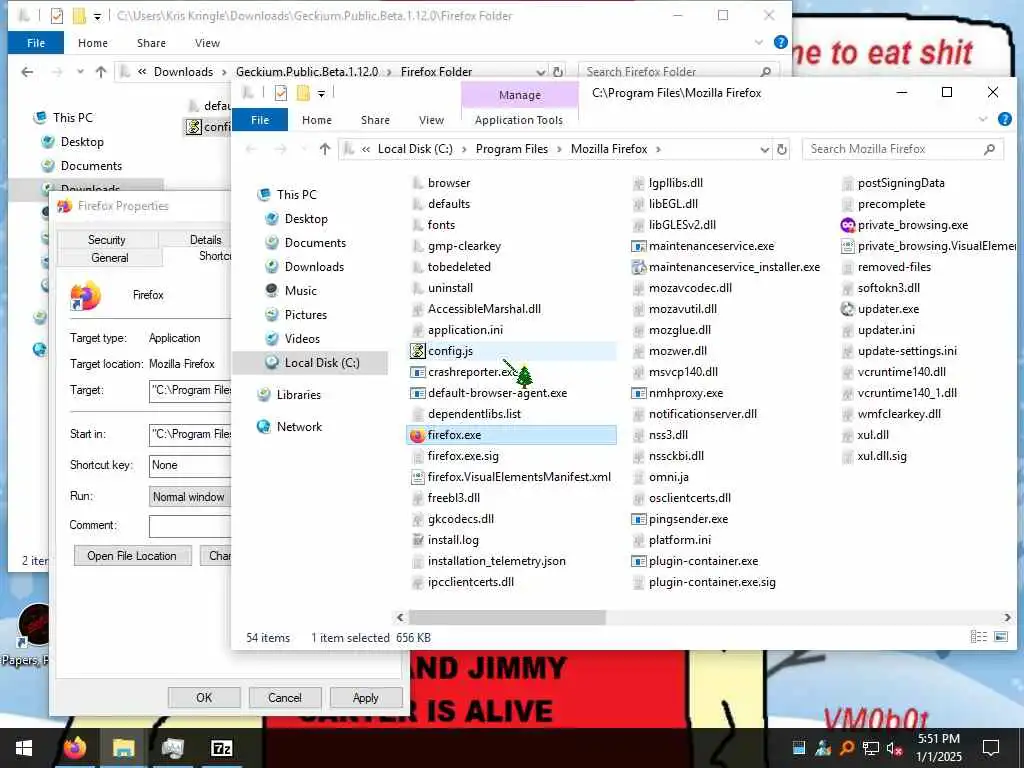Expand ribbon chevron in Mozilla Firefox window

click(x=983, y=120)
